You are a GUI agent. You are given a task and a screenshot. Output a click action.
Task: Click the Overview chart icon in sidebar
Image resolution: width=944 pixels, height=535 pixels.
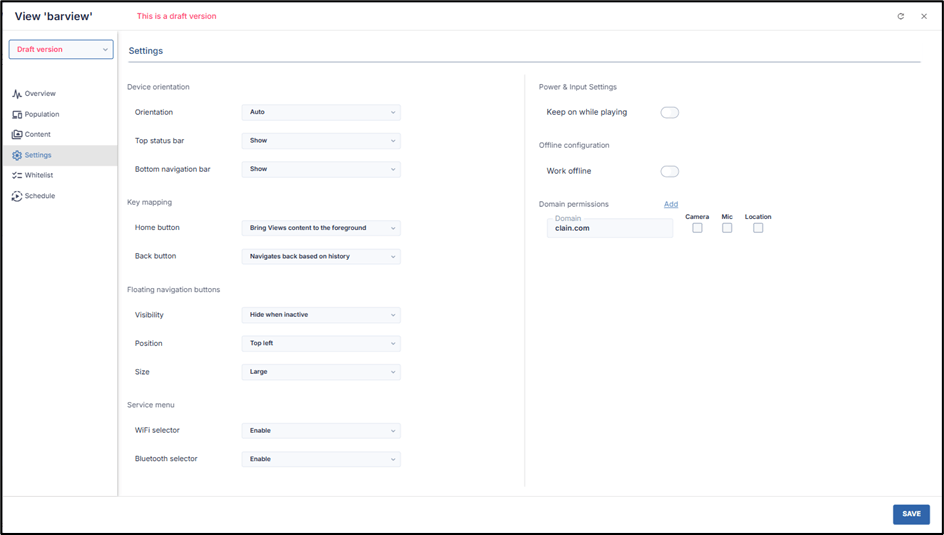17,94
